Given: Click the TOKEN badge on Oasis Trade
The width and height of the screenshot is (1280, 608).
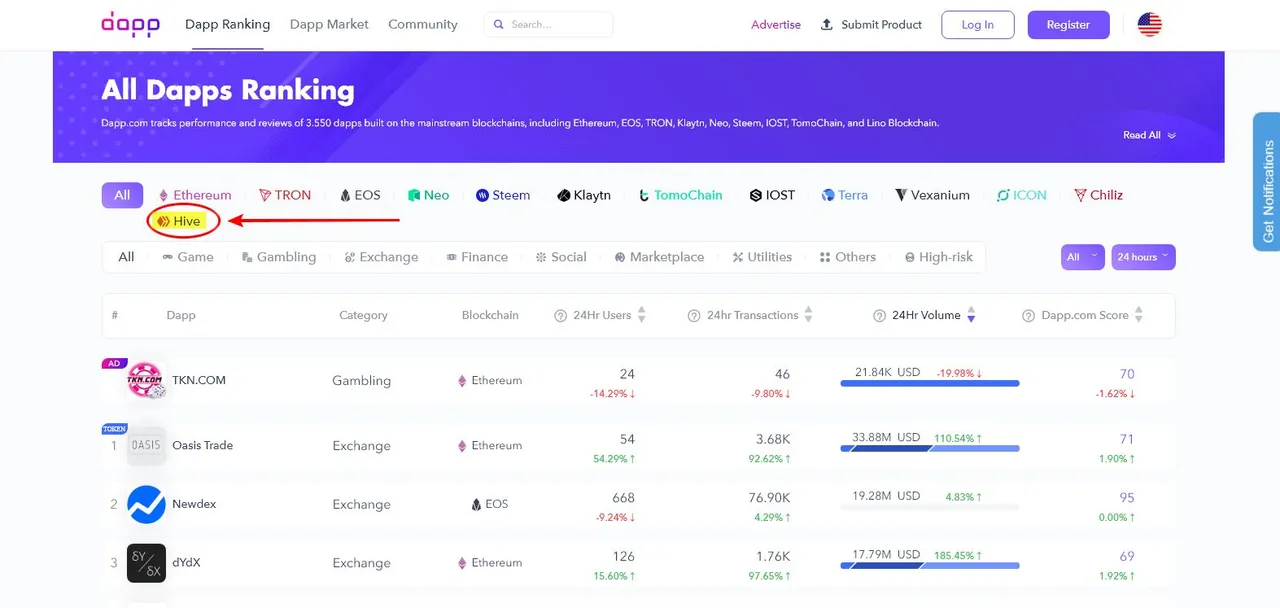Looking at the screenshot, I should [x=114, y=428].
